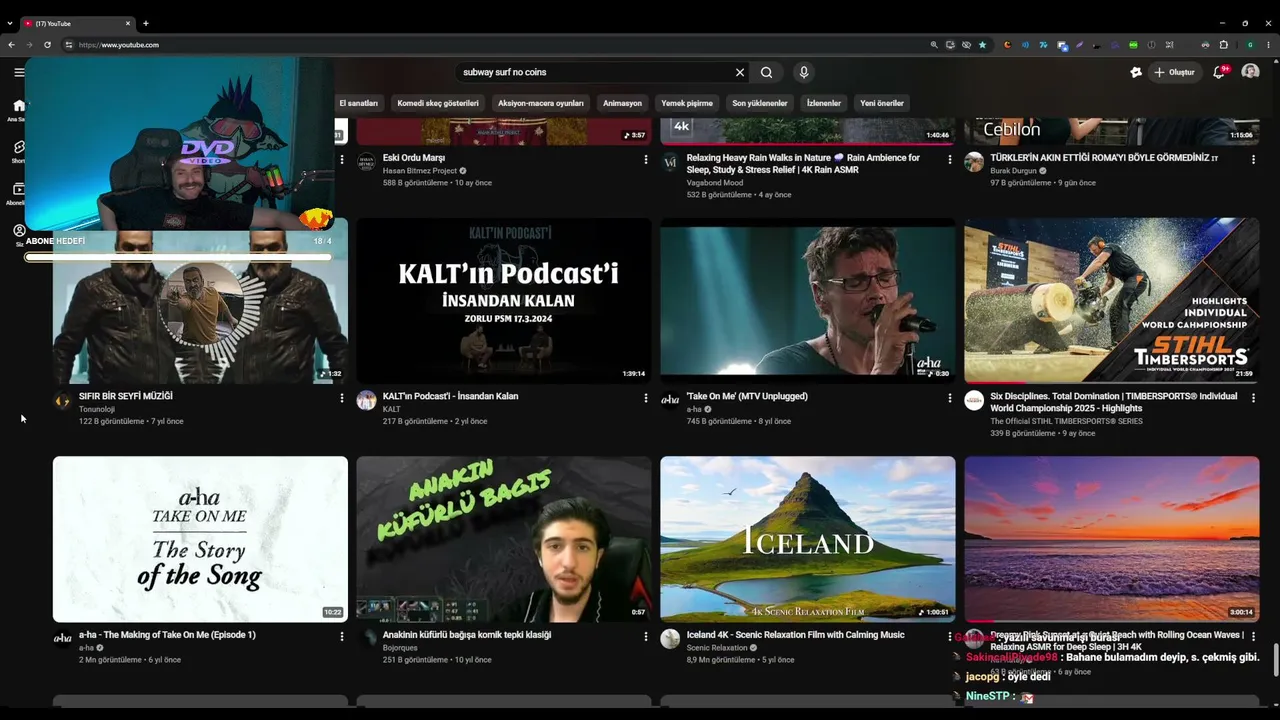Click the crossed-out eye icon in address bar
Screen dimensions: 1280x720
pyautogui.click(x=966, y=45)
